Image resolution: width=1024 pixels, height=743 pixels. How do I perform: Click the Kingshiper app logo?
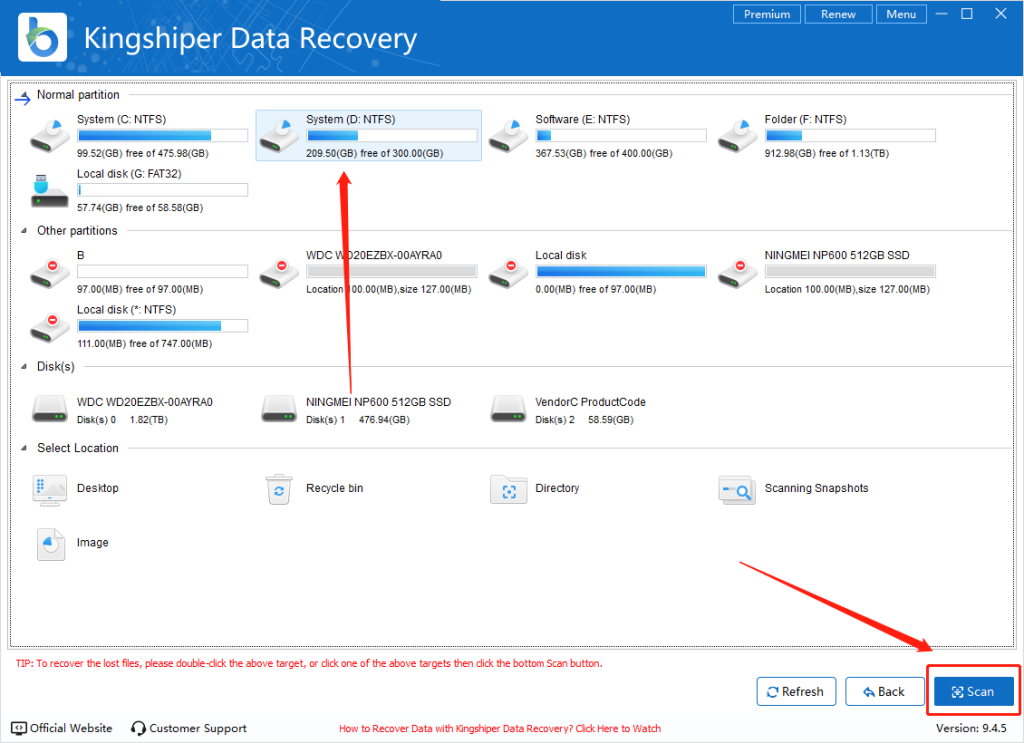coord(42,37)
